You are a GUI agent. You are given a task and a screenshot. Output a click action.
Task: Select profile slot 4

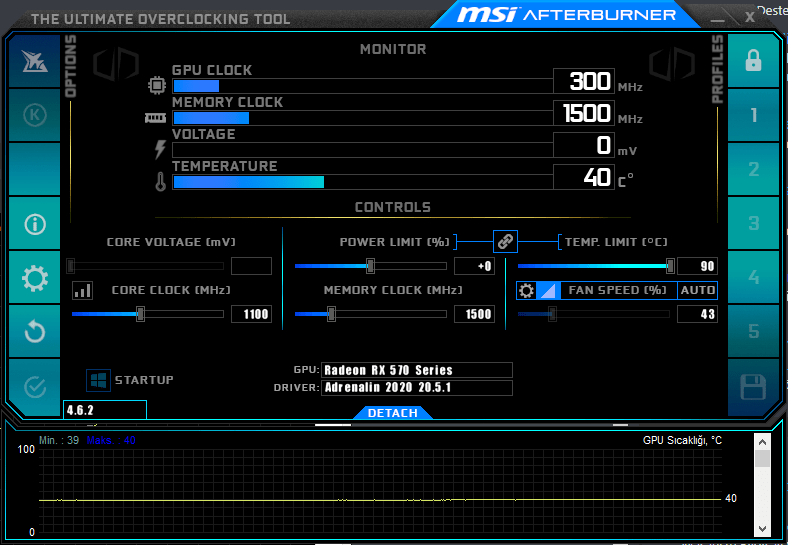(x=753, y=277)
